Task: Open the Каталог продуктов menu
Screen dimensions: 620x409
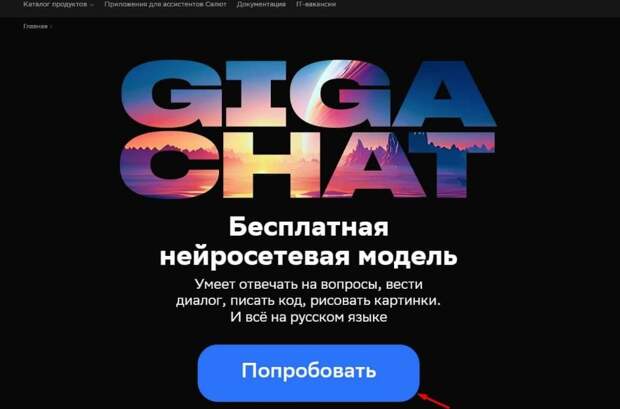Action: (x=55, y=4)
